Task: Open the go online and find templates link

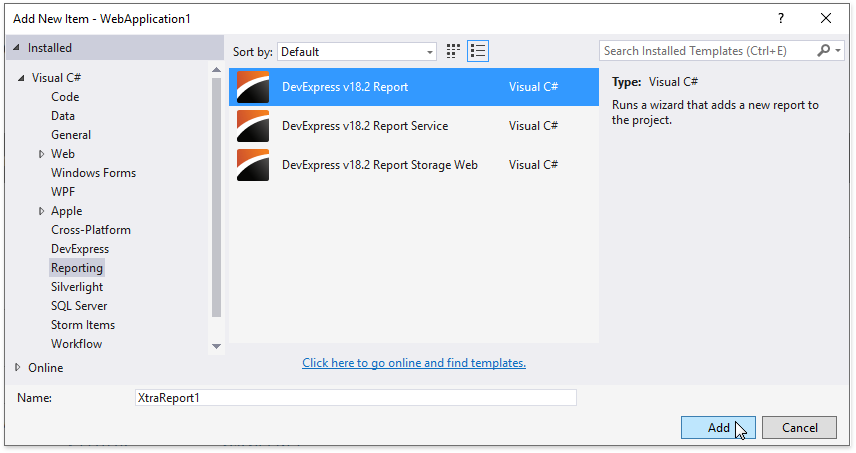Action: pos(414,363)
